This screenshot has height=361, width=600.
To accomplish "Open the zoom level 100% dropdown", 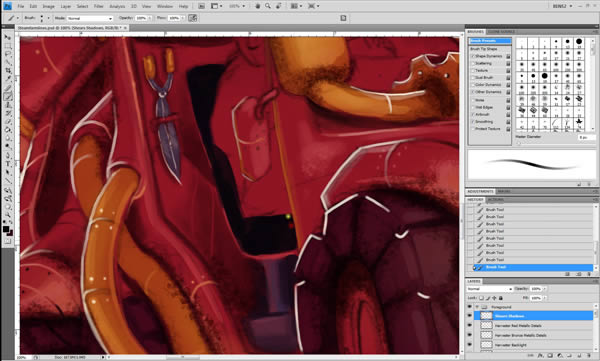I will 237,6.
